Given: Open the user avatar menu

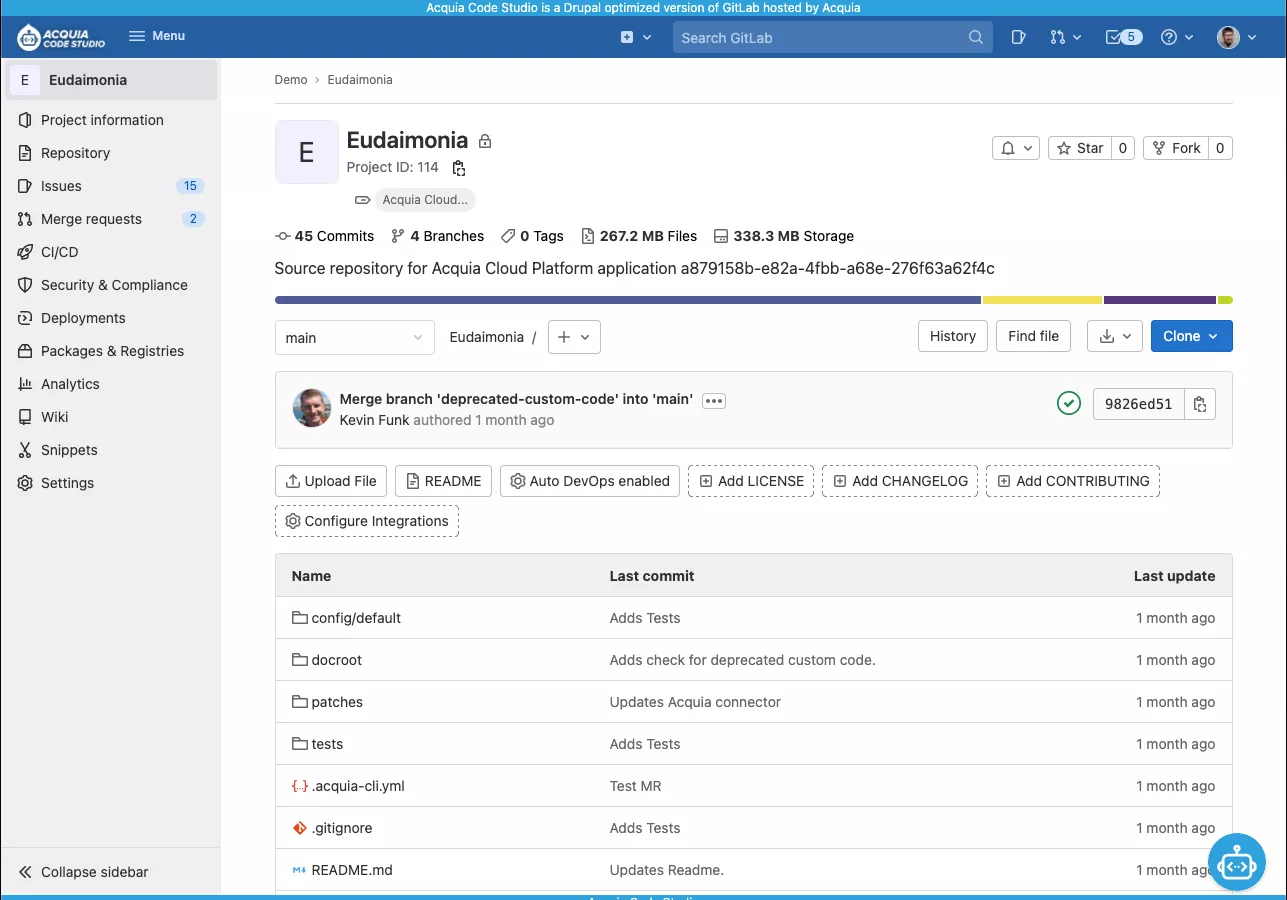Looking at the screenshot, I should tap(1236, 37).
